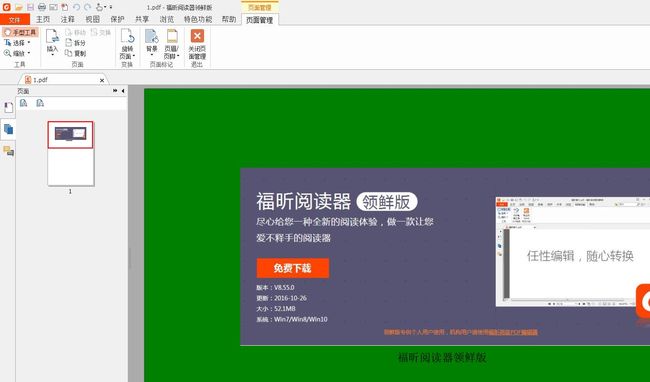Click the 福昕阅读器 banner heading
The width and height of the screenshot is (650, 382).
303,202
